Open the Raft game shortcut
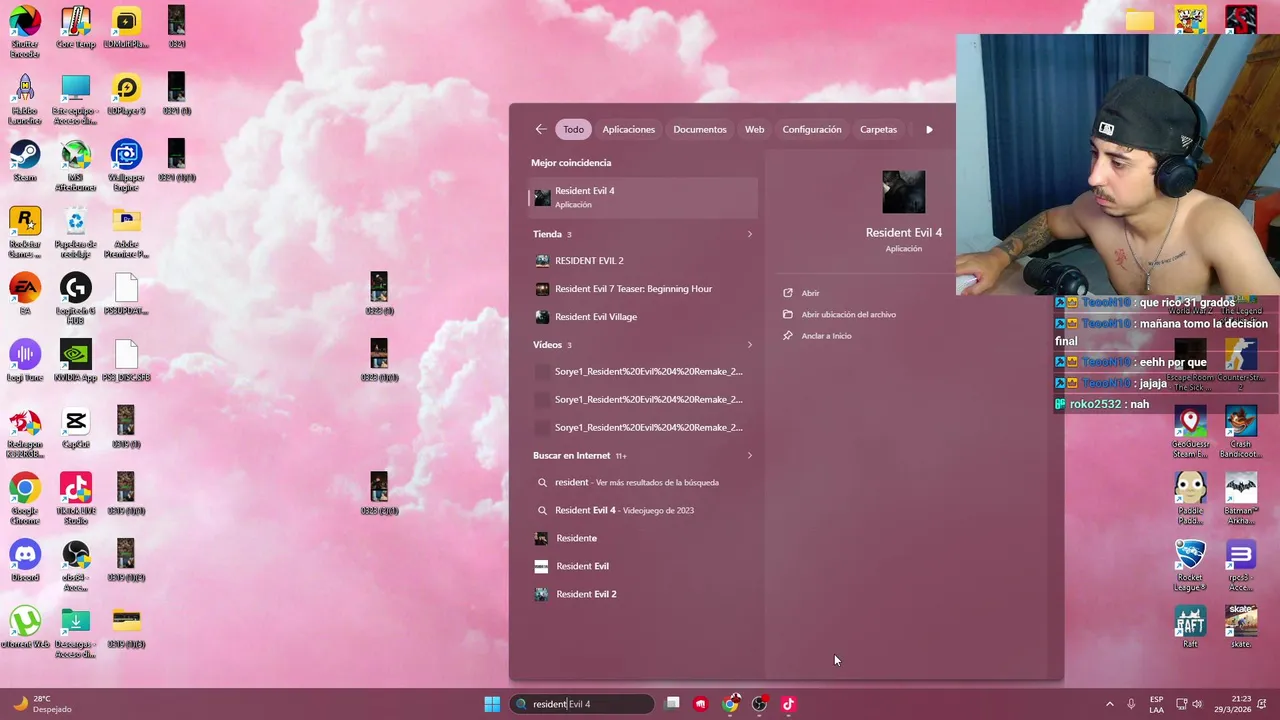1280x720 pixels. point(1190,628)
